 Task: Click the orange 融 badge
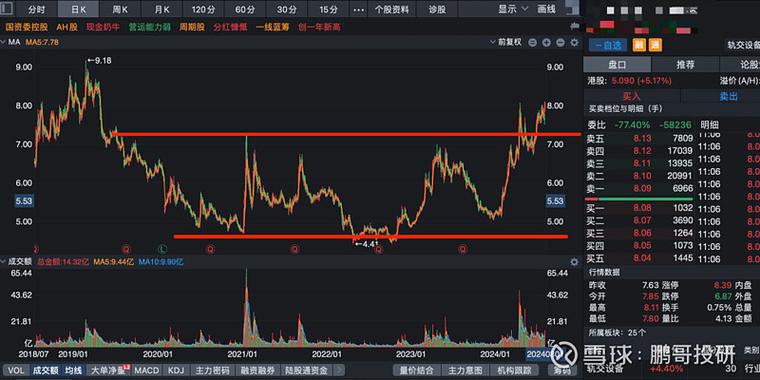click(639, 45)
